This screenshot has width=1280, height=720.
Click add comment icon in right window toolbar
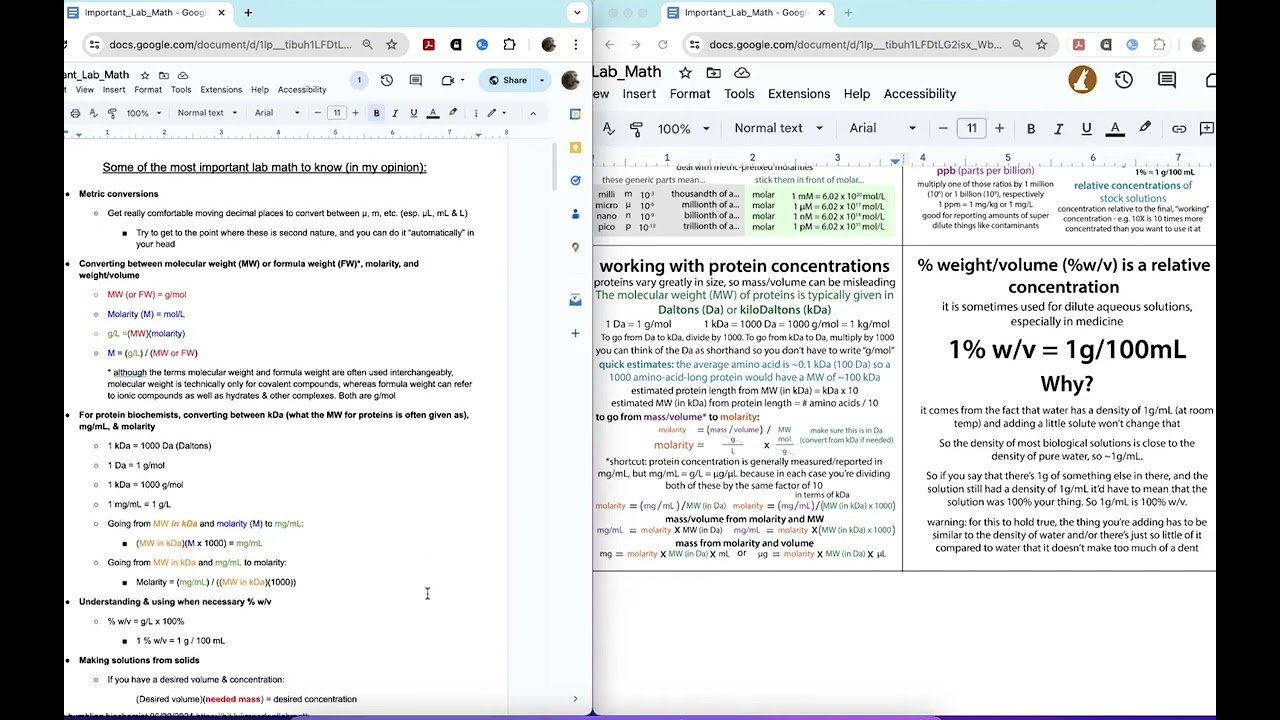1207,128
